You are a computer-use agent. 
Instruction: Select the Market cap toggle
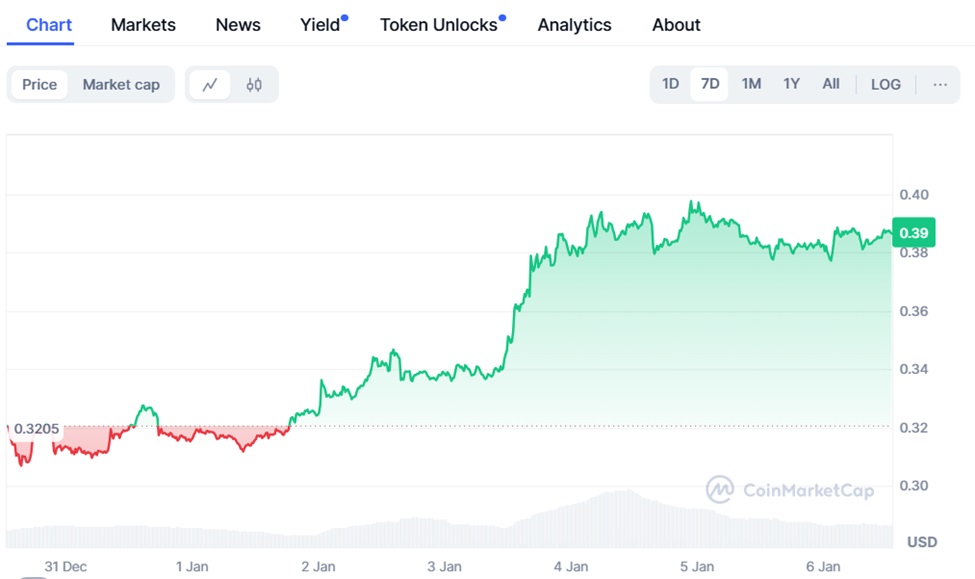click(x=121, y=85)
